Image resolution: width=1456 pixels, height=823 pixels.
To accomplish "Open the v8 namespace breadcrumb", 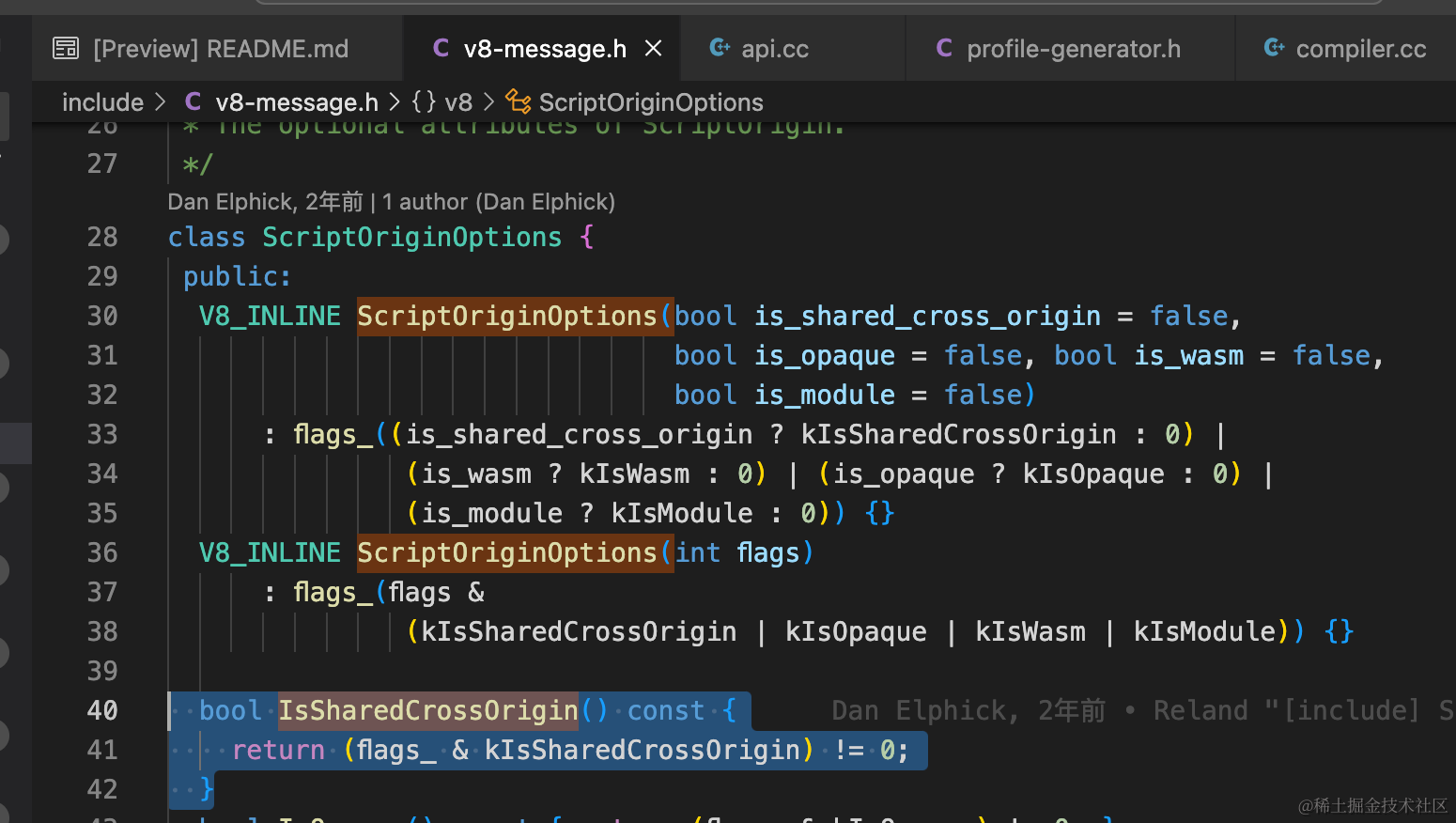I will 458,101.
